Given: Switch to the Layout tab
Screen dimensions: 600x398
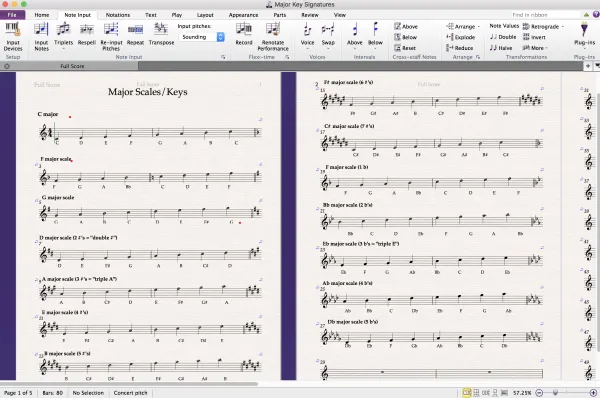Looking at the screenshot, I should tap(205, 15).
